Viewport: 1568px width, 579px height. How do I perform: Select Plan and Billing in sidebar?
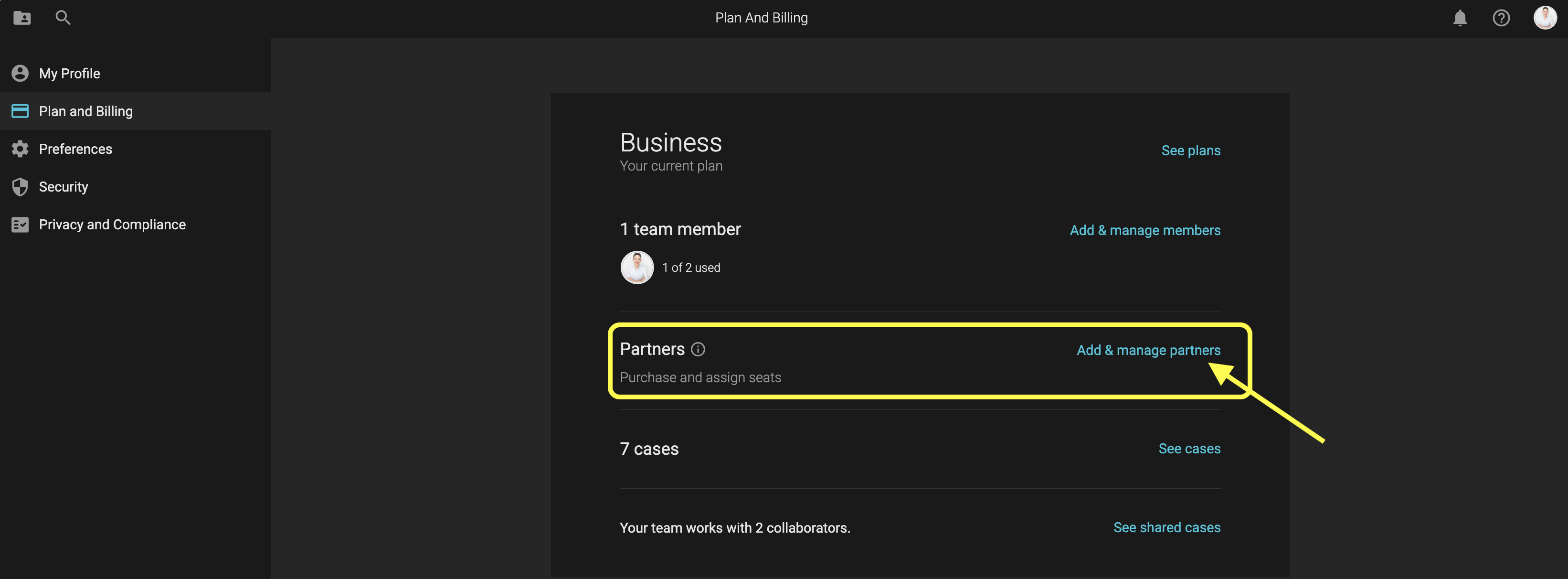pyautogui.click(x=135, y=111)
